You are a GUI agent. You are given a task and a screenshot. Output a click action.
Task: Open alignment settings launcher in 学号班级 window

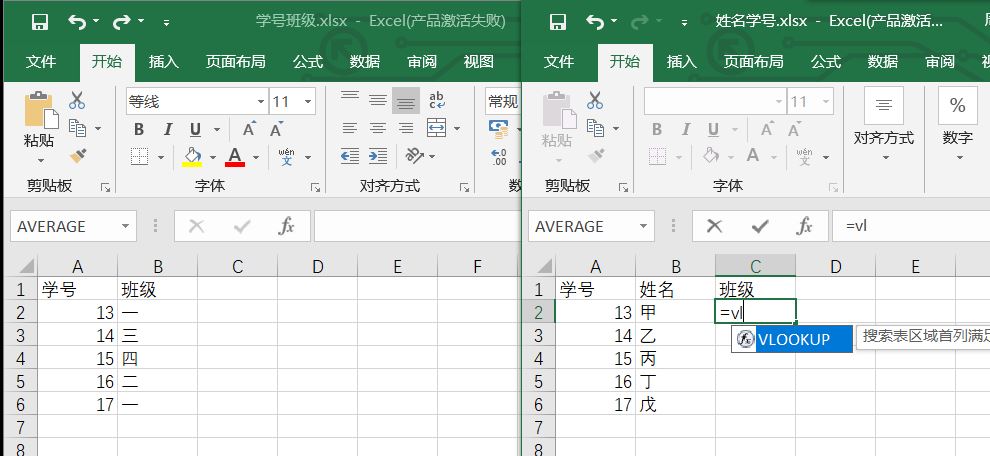pyautogui.click(x=465, y=188)
